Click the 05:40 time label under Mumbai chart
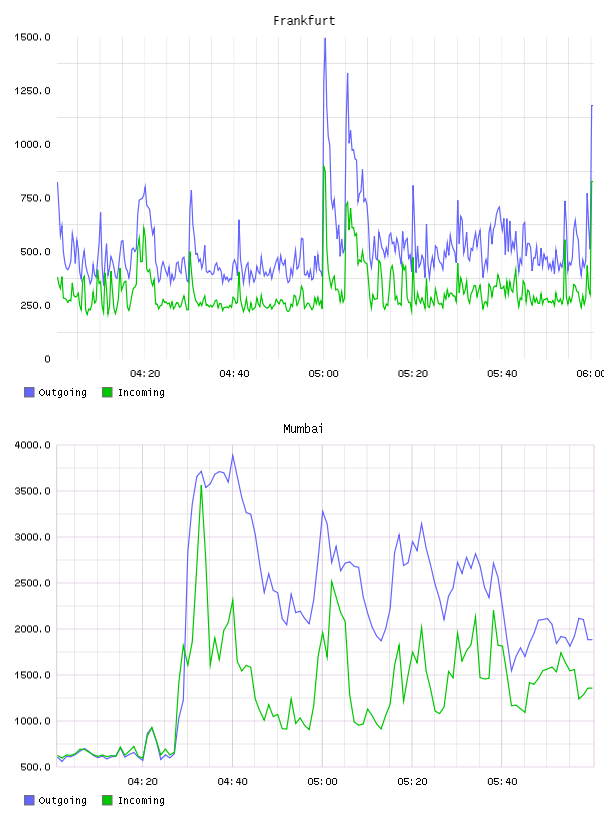 tap(502, 781)
